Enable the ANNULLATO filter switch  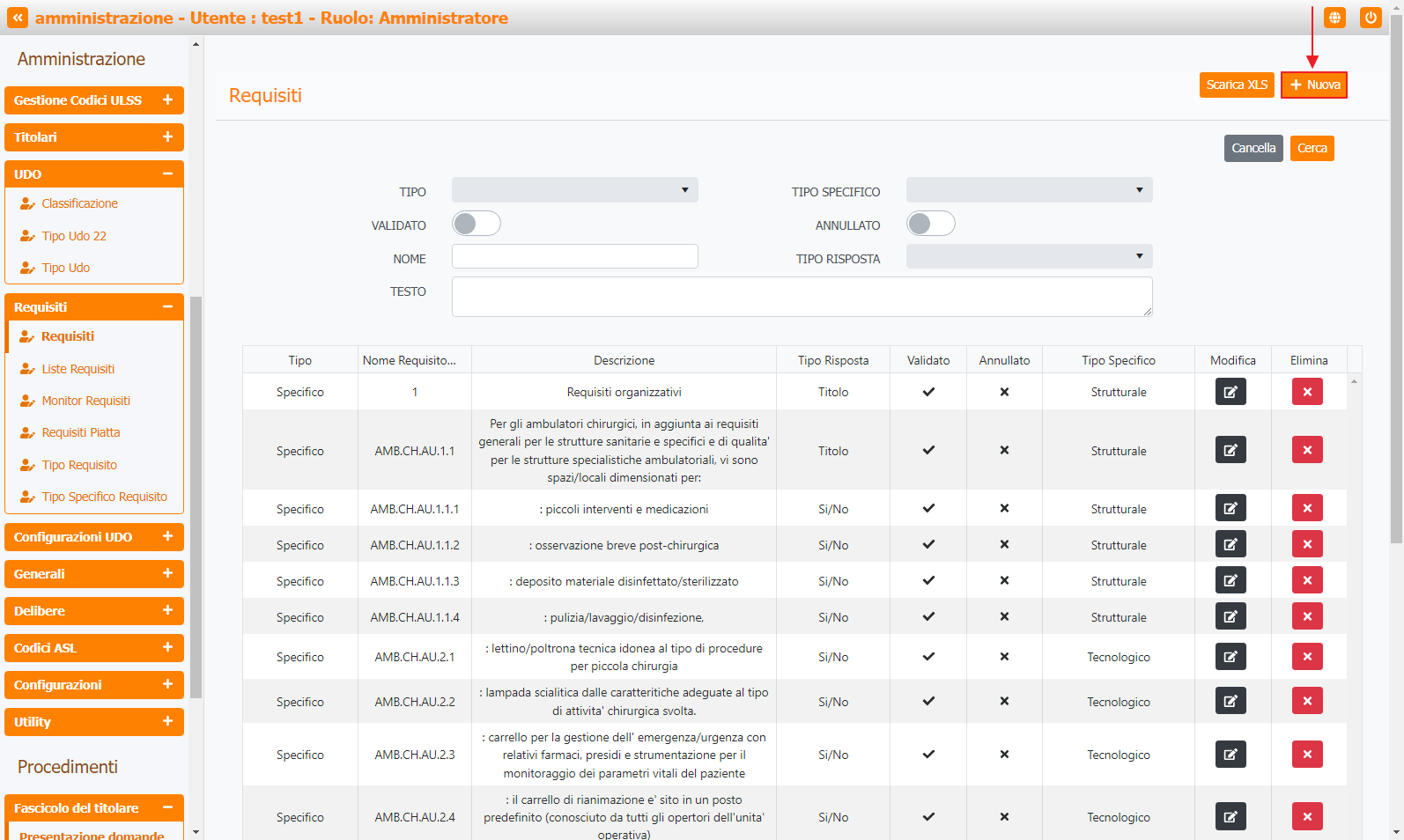coord(930,224)
